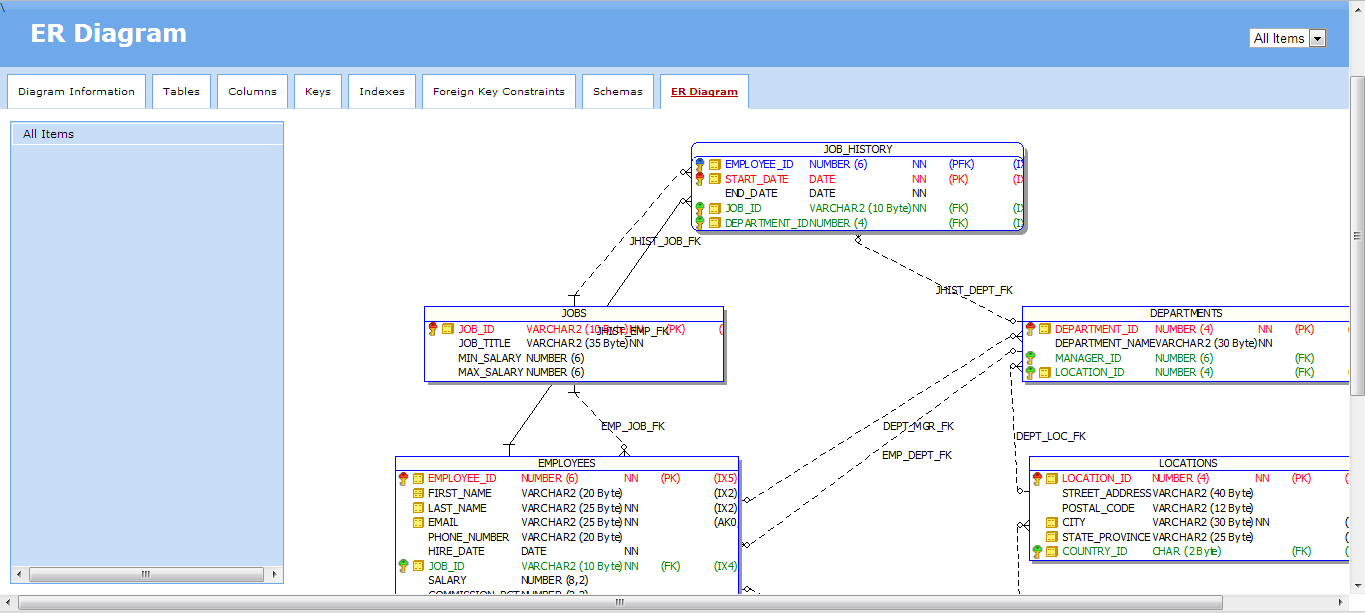Click the key icon beside EMPLOYEE_ID in JOB_HISTORY
Viewport: 1365px width, 613px height.
(x=700, y=164)
